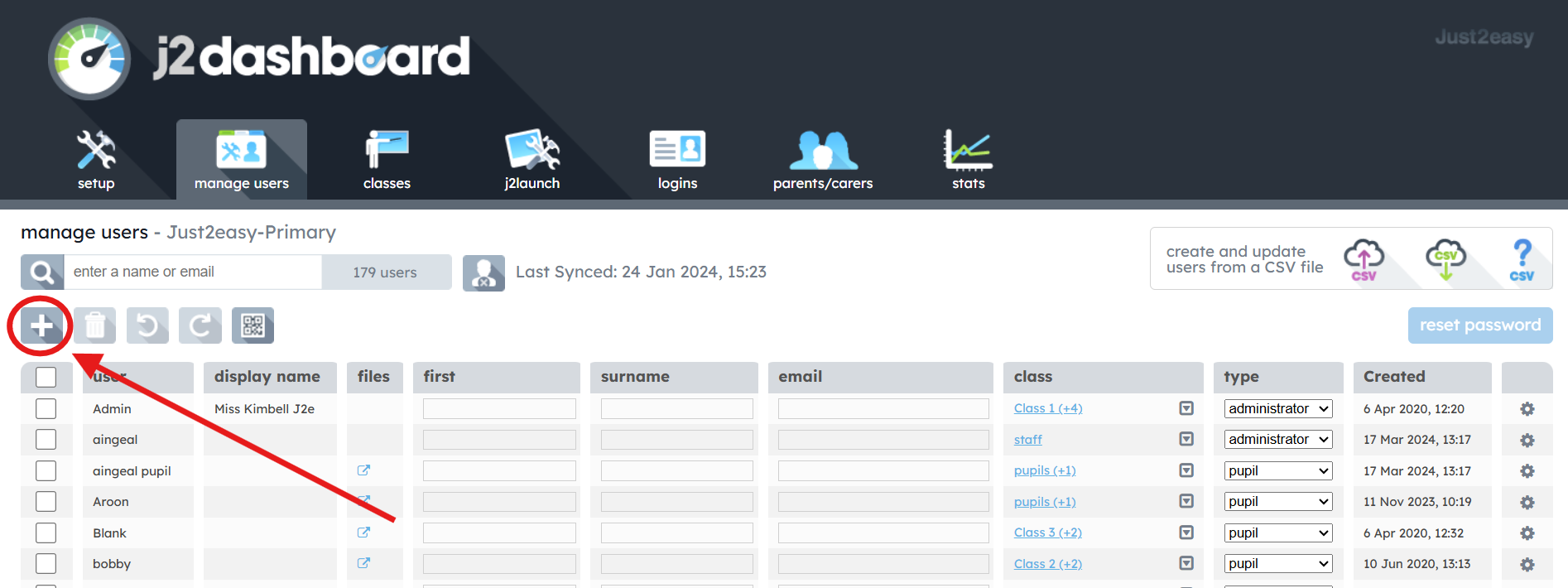Go to the classes section

coord(387,161)
